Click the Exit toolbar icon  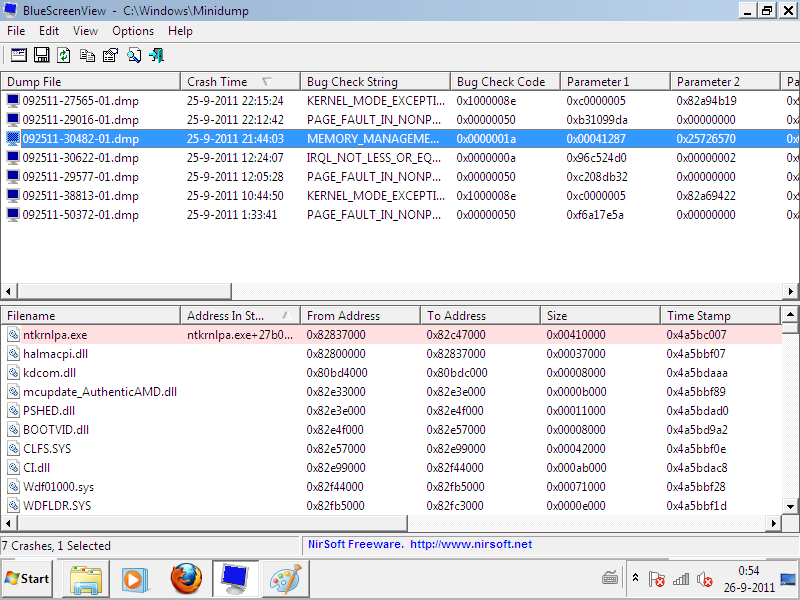[x=157, y=55]
